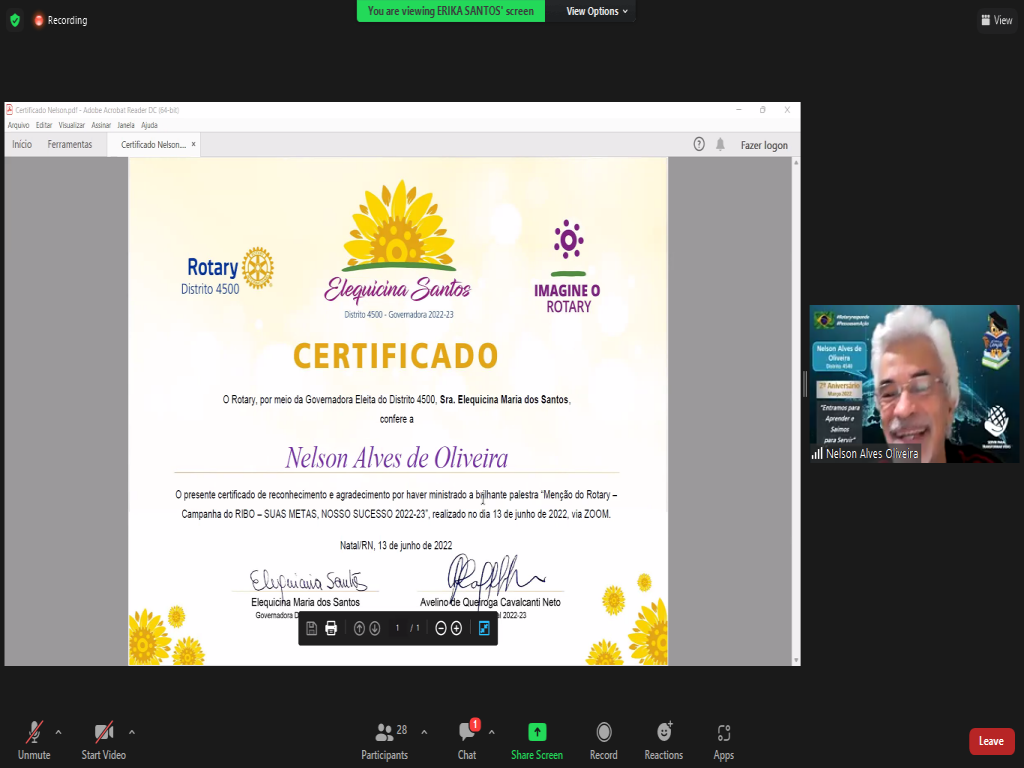1024x768 pixels.
Task: Leave the meeting
Action: point(991,741)
